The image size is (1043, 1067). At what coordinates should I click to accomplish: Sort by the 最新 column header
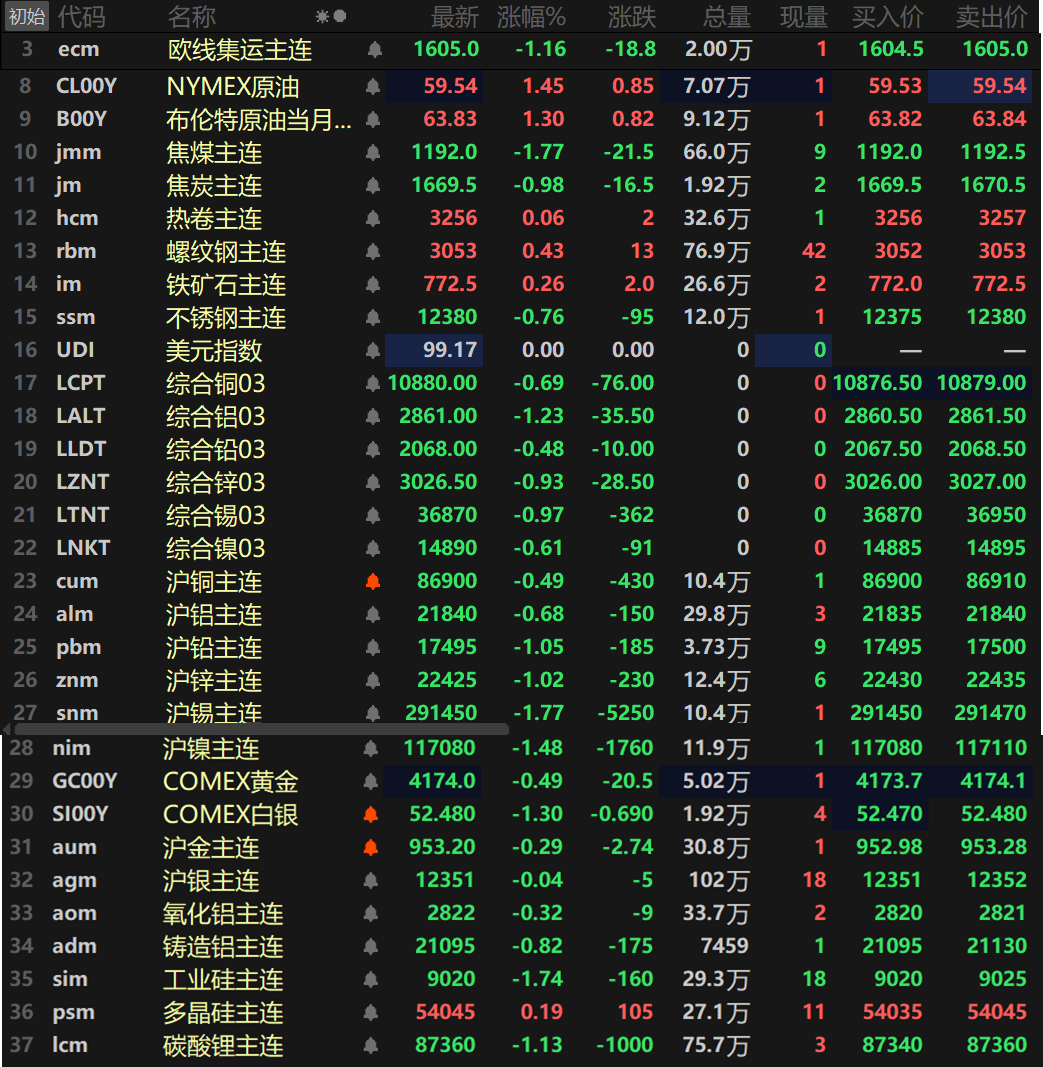click(x=455, y=17)
